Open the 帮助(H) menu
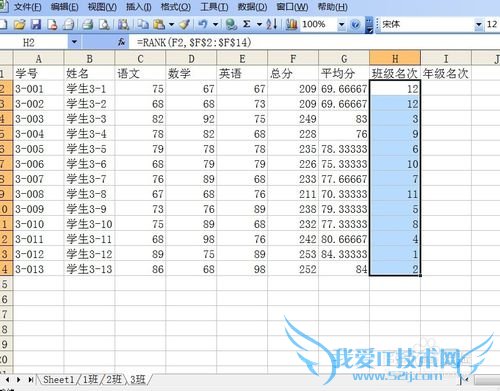500x391 pixels. [x=332, y=7]
